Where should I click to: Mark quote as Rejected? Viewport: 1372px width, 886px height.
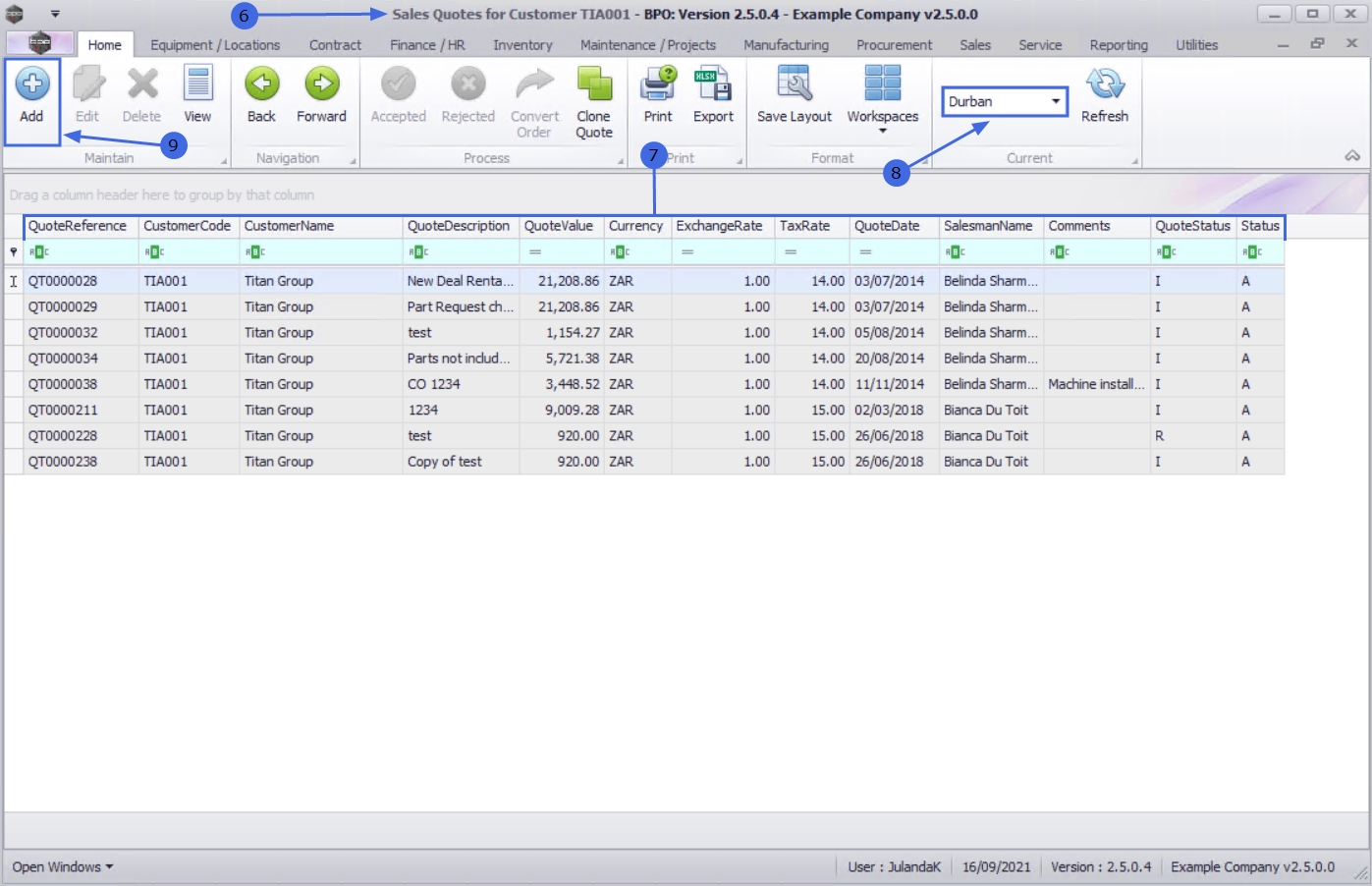tap(468, 84)
